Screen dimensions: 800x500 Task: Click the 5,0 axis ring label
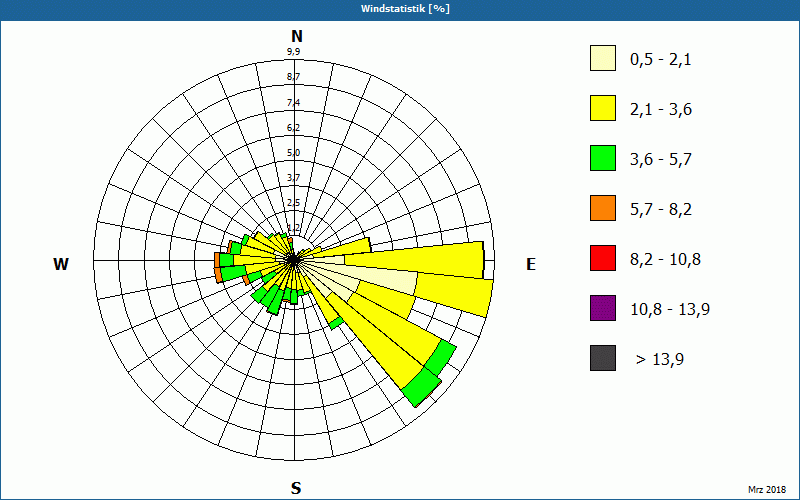pos(293,153)
